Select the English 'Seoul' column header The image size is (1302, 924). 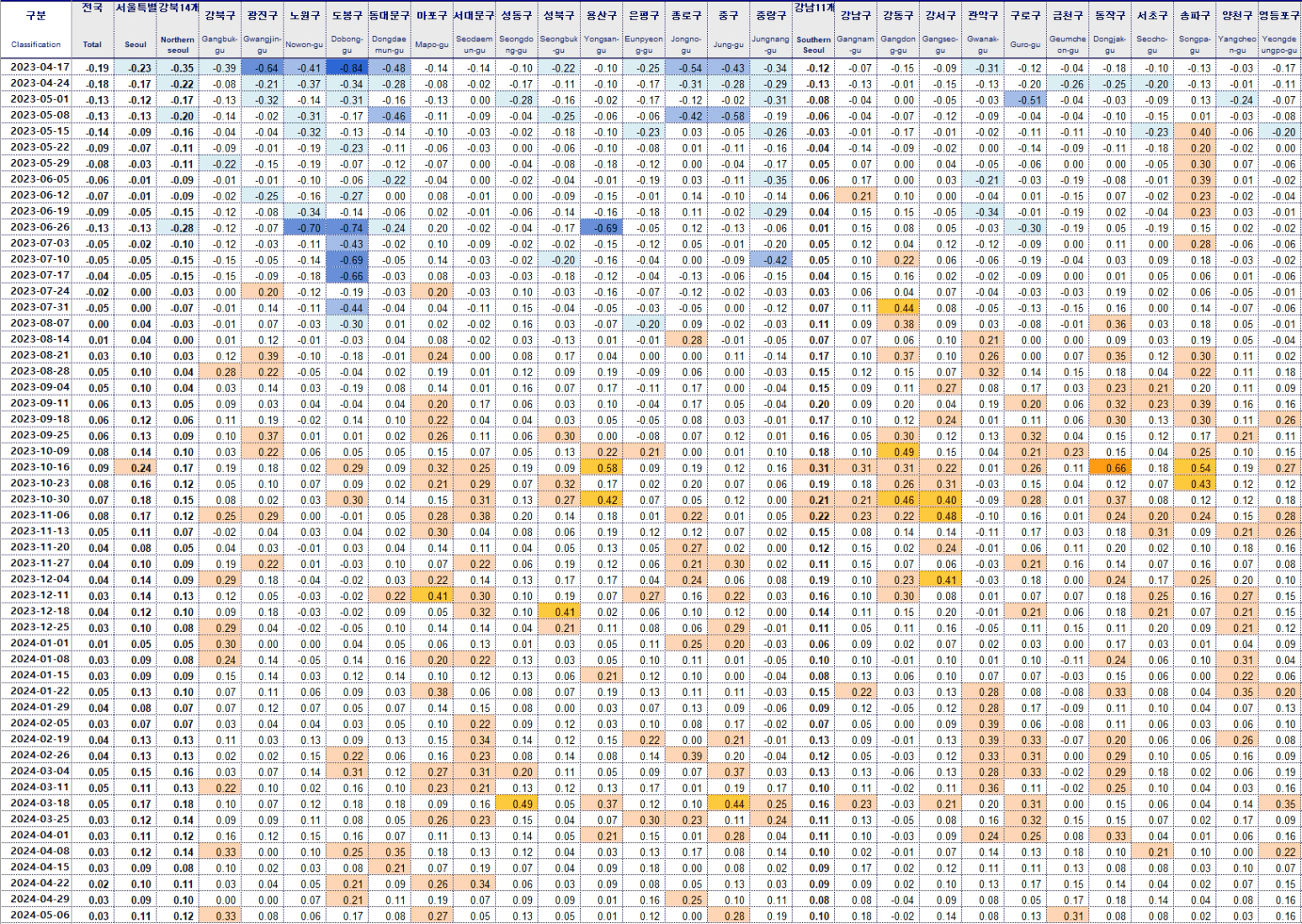[x=136, y=45]
